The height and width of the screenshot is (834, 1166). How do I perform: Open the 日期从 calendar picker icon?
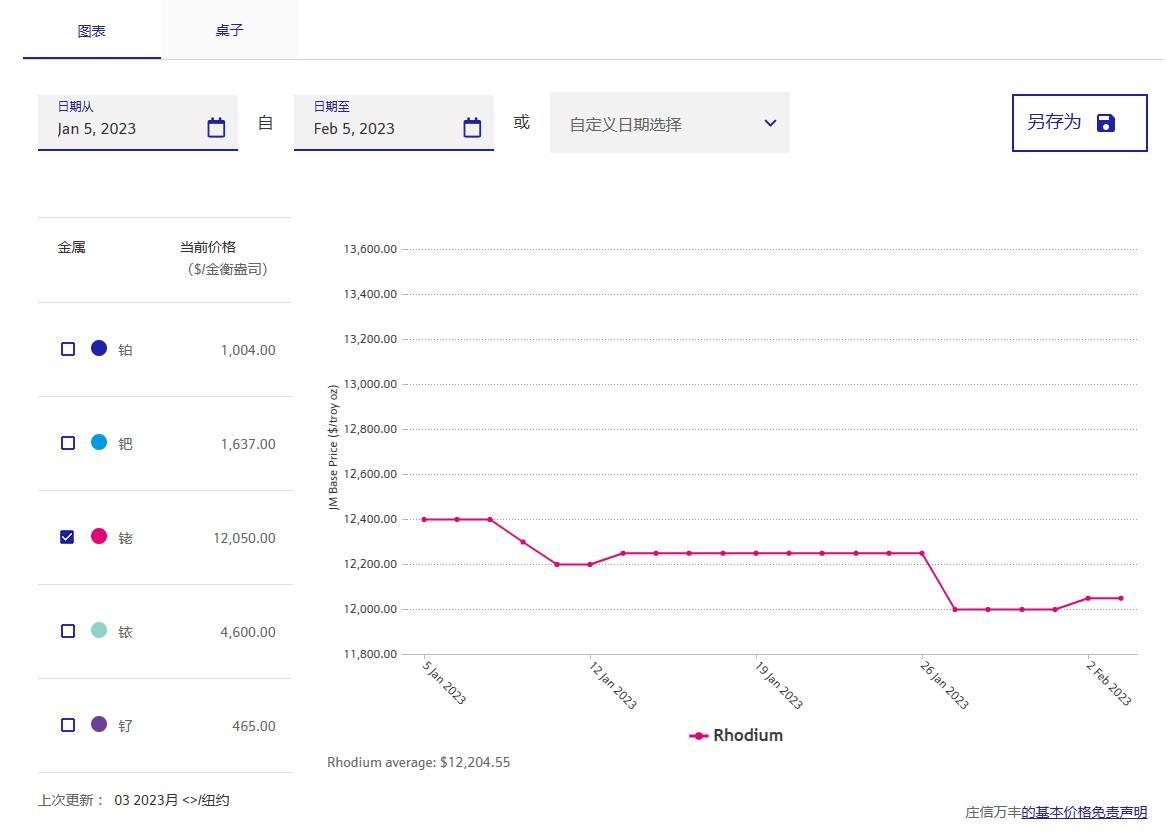pos(216,128)
